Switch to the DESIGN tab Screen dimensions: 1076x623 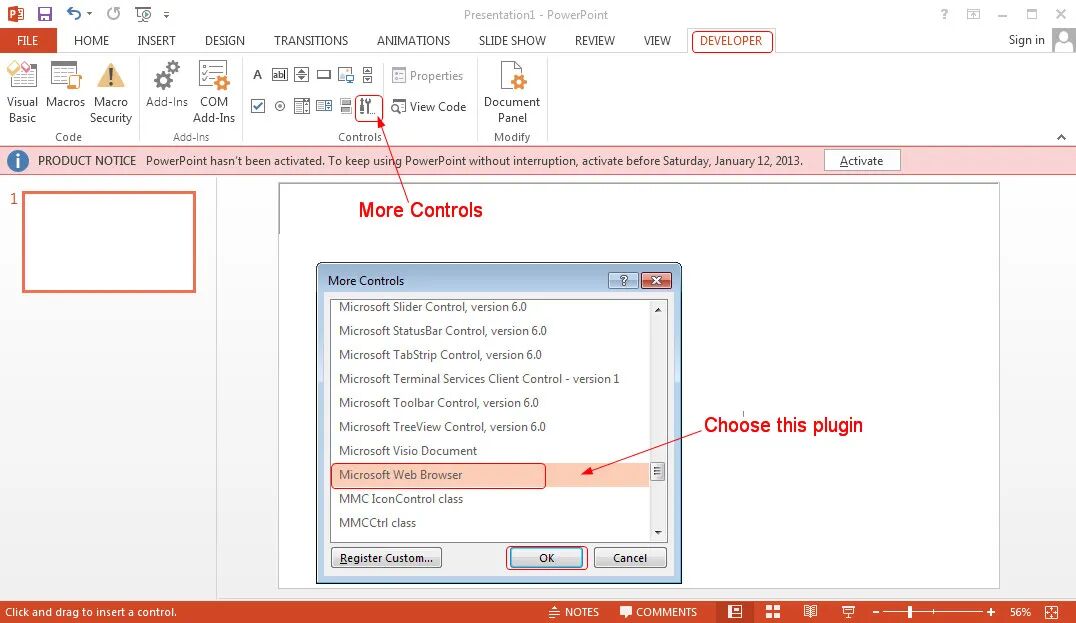tap(224, 40)
